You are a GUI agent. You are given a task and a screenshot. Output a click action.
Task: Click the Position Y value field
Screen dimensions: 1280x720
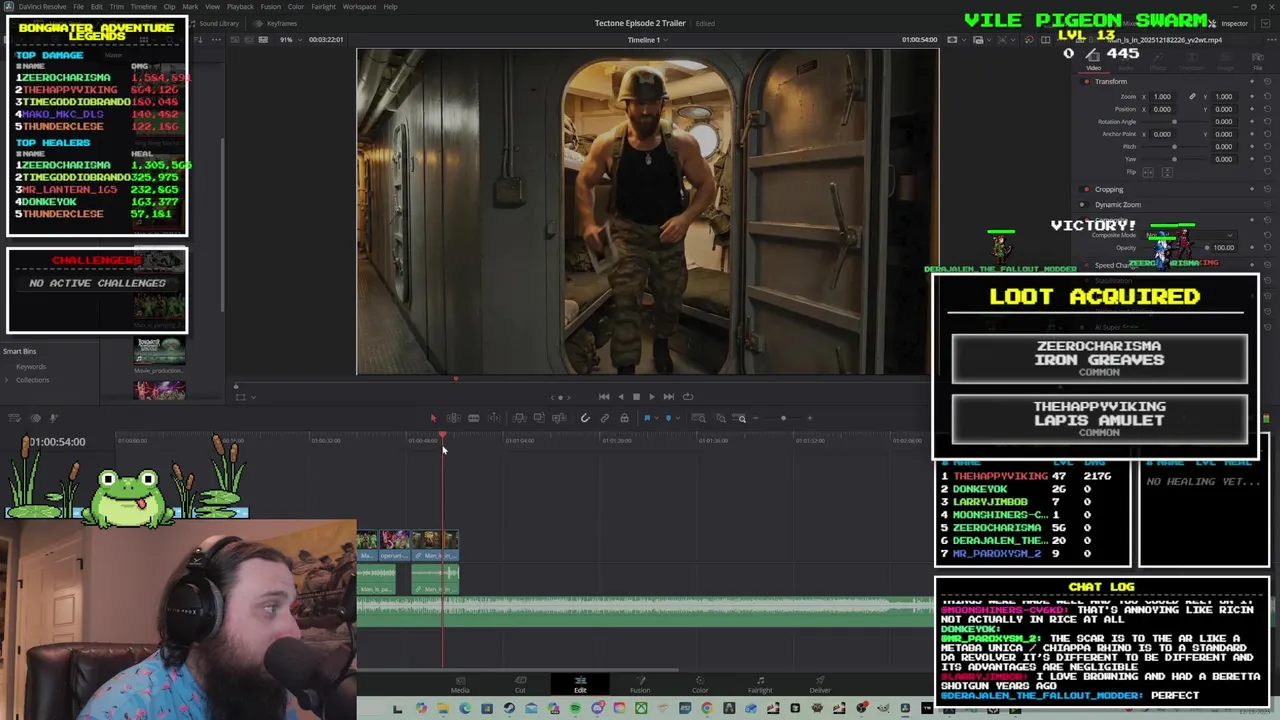tap(1224, 109)
